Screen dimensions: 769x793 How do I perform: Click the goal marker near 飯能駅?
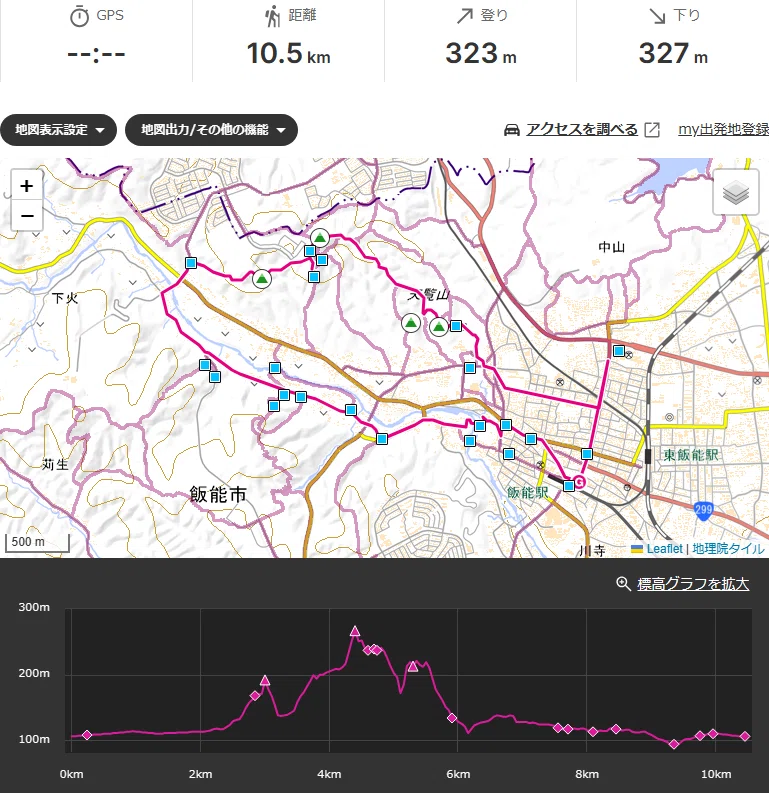tap(580, 482)
